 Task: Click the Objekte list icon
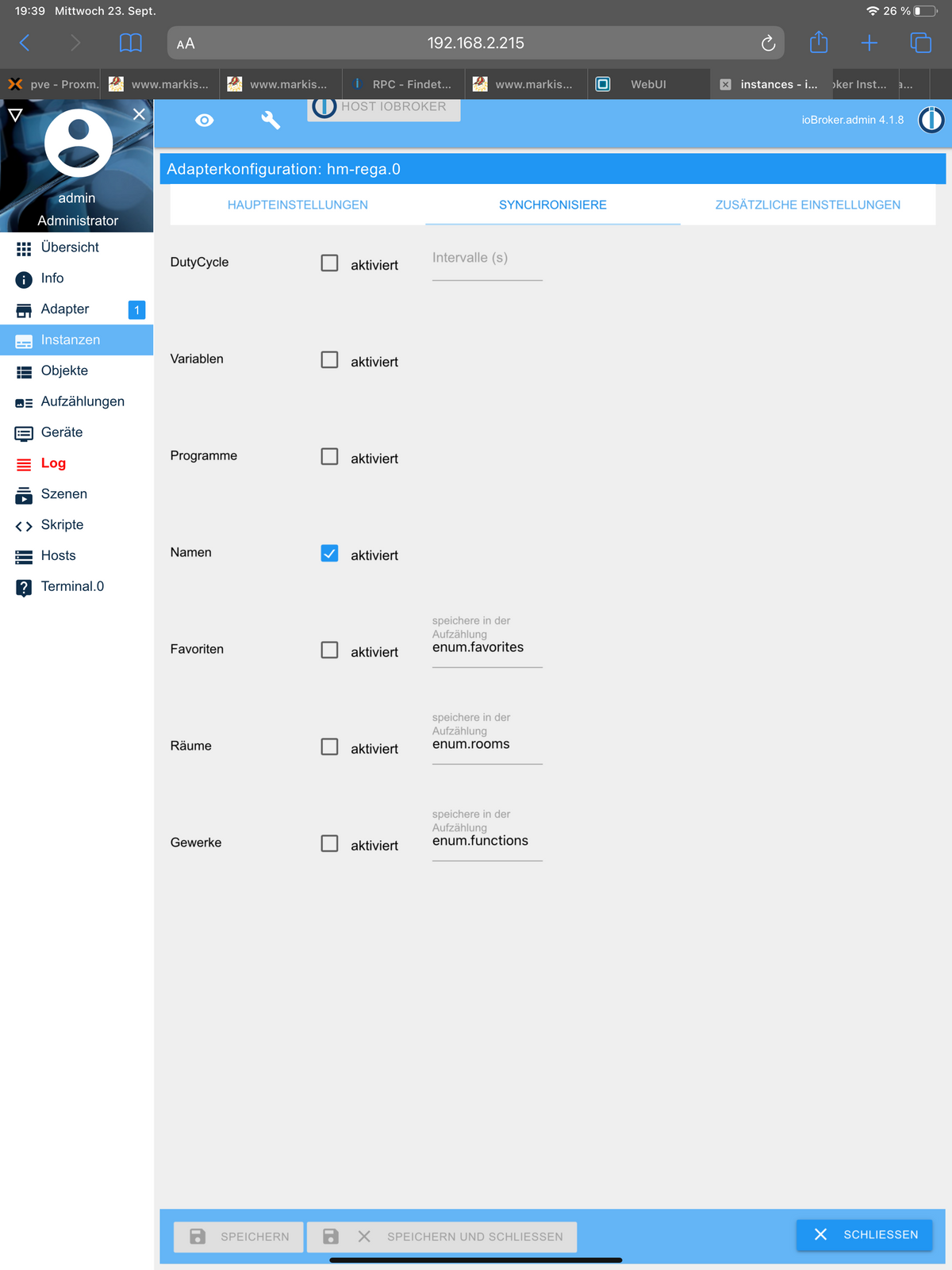click(24, 372)
